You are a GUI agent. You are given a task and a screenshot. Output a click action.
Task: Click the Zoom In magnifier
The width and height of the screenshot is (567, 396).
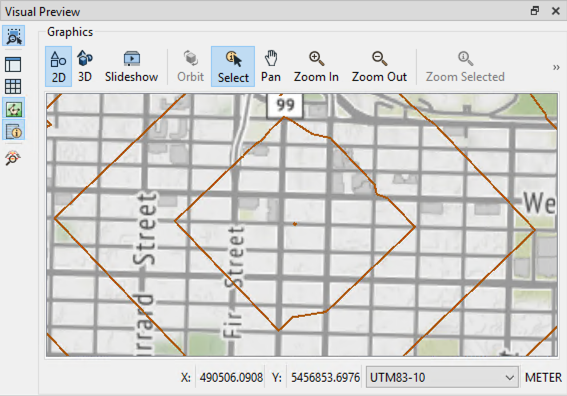316,67
